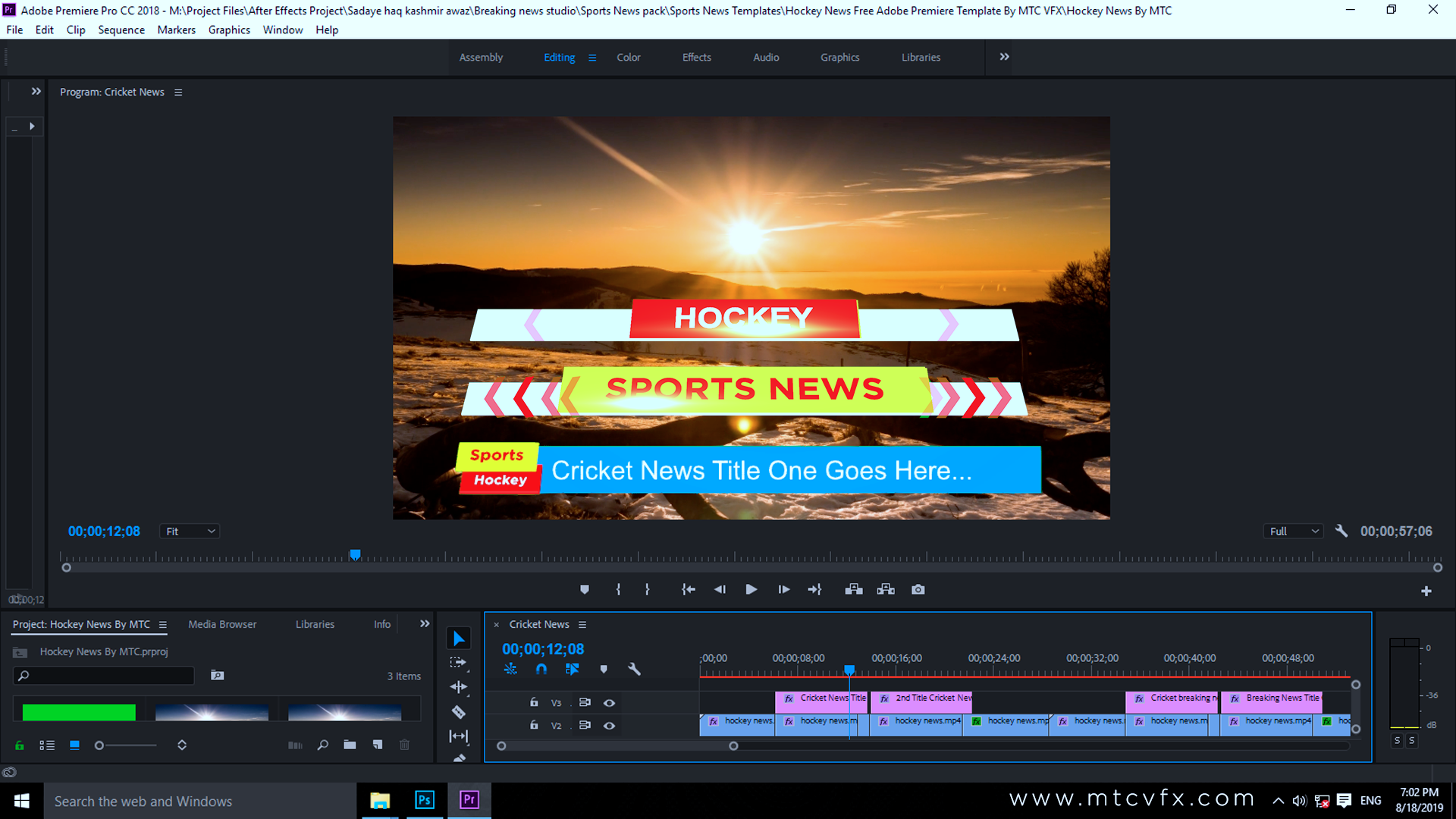1456x819 pixels.
Task: Select the Ripple Edit tool
Action: pos(458,687)
